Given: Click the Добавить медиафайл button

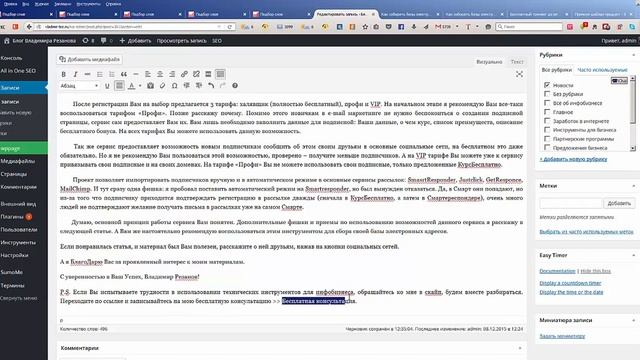Looking at the screenshot, I should point(89,59).
